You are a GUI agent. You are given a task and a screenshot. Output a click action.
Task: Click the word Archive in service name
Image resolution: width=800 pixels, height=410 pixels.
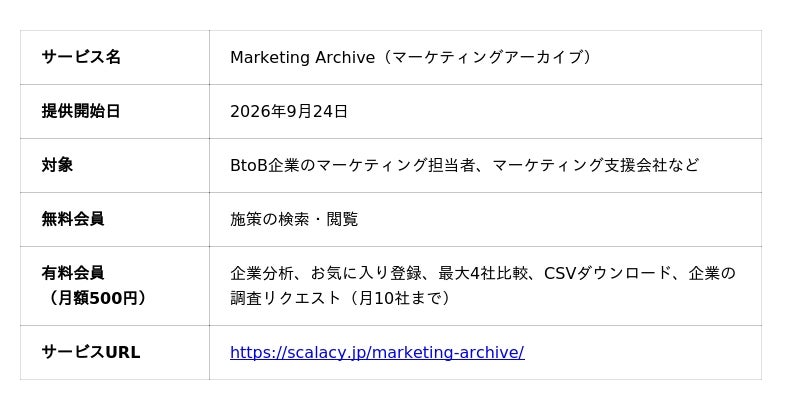click(x=345, y=57)
